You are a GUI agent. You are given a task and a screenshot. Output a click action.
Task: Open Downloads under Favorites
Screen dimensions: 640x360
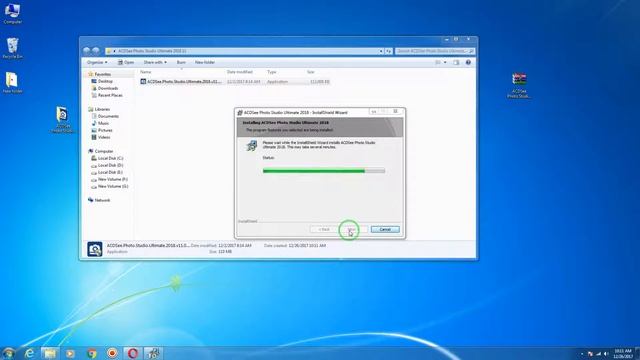[108, 88]
